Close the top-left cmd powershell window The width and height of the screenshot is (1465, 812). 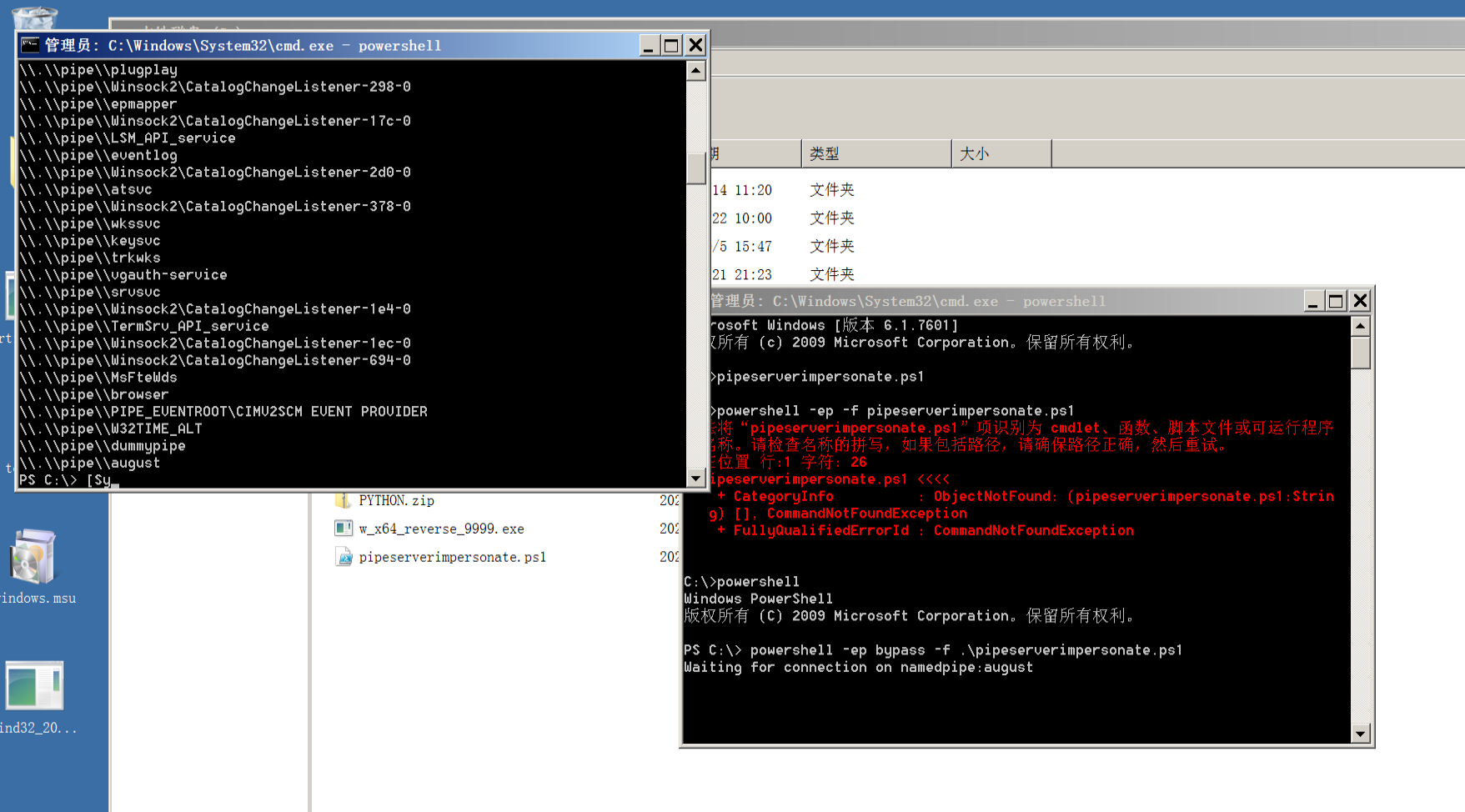(x=695, y=45)
